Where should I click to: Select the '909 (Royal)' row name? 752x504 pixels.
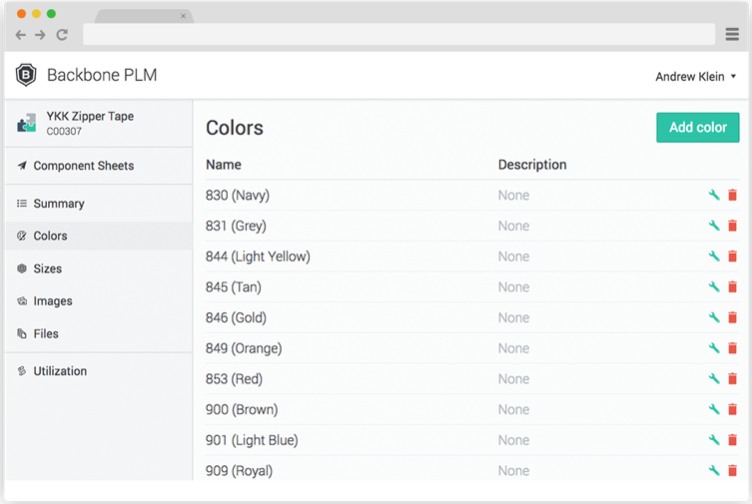tap(239, 471)
